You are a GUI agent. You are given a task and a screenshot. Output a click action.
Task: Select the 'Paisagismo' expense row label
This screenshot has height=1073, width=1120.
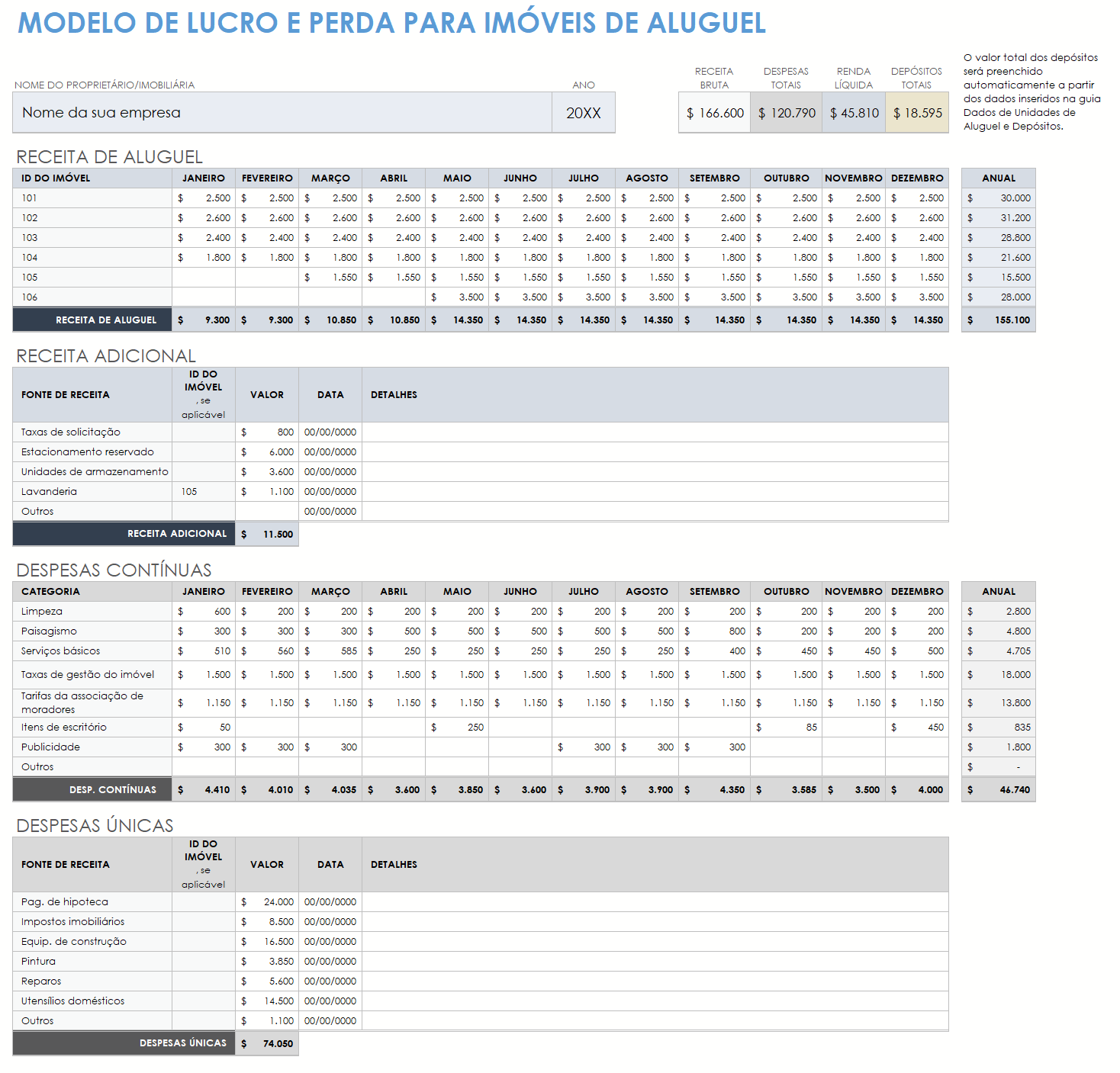click(92, 631)
